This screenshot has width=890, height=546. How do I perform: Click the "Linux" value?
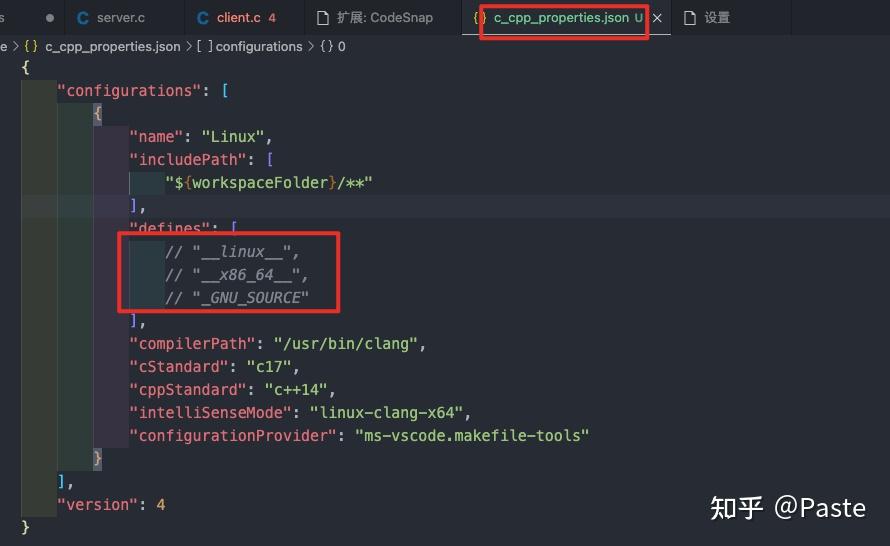click(x=233, y=137)
